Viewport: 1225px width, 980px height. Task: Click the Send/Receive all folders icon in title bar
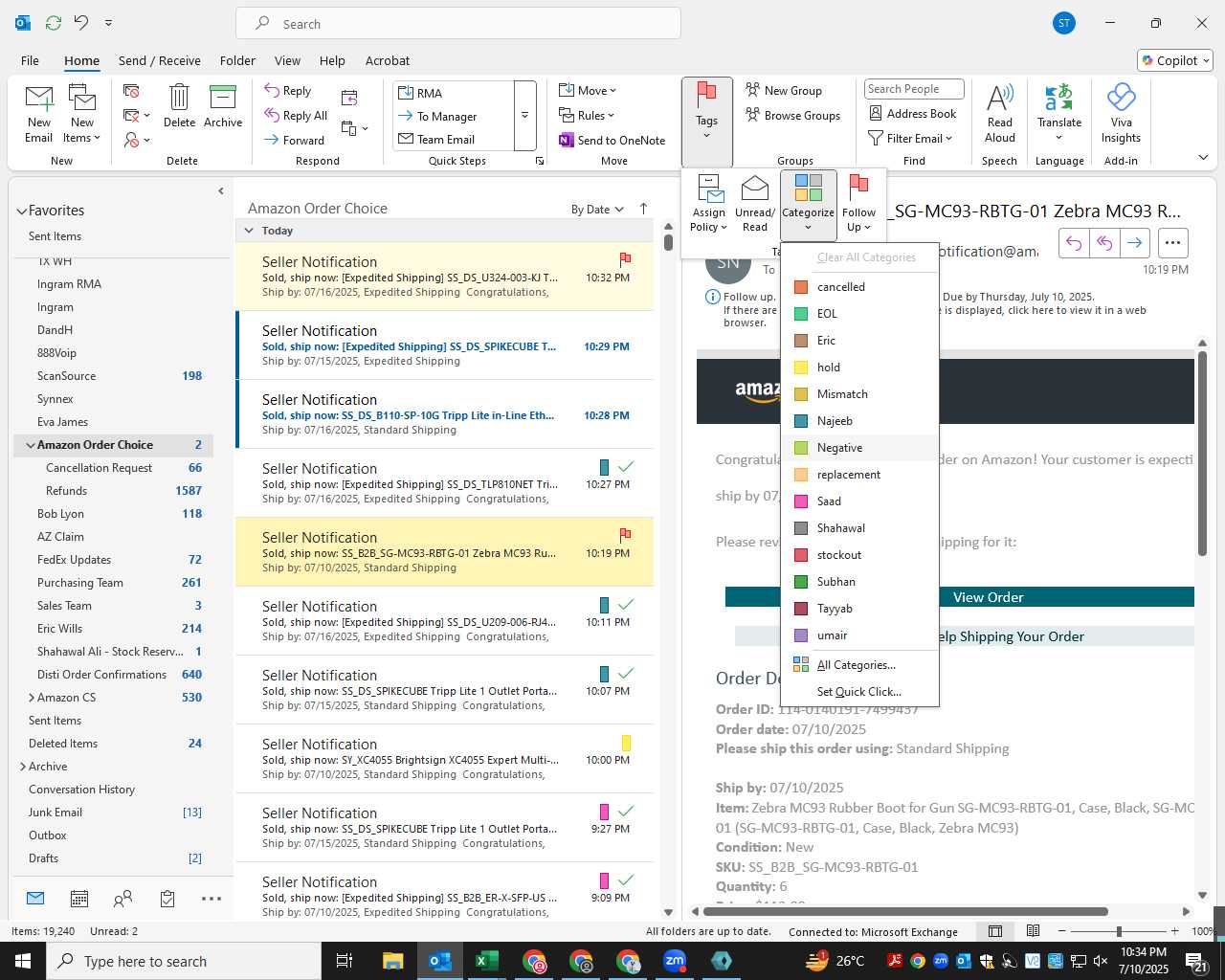[x=54, y=23]
